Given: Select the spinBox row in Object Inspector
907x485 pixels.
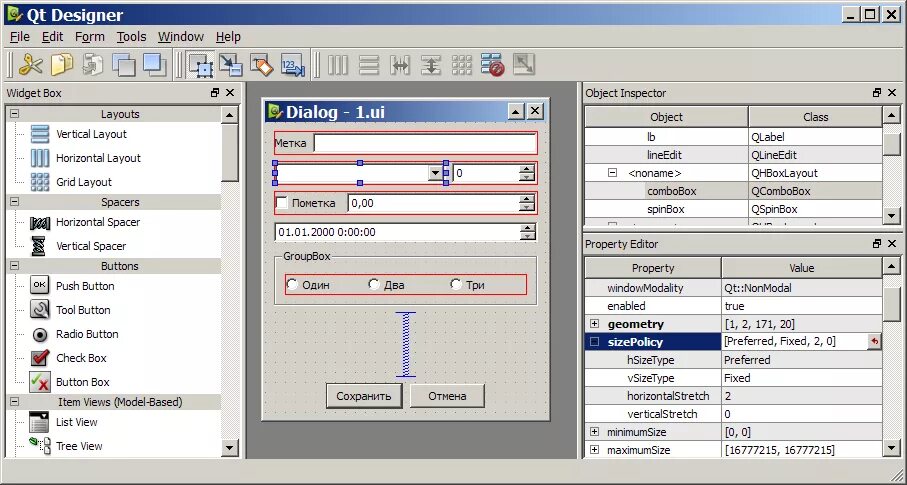Looking at the screenshot, I should coord(733,209).
